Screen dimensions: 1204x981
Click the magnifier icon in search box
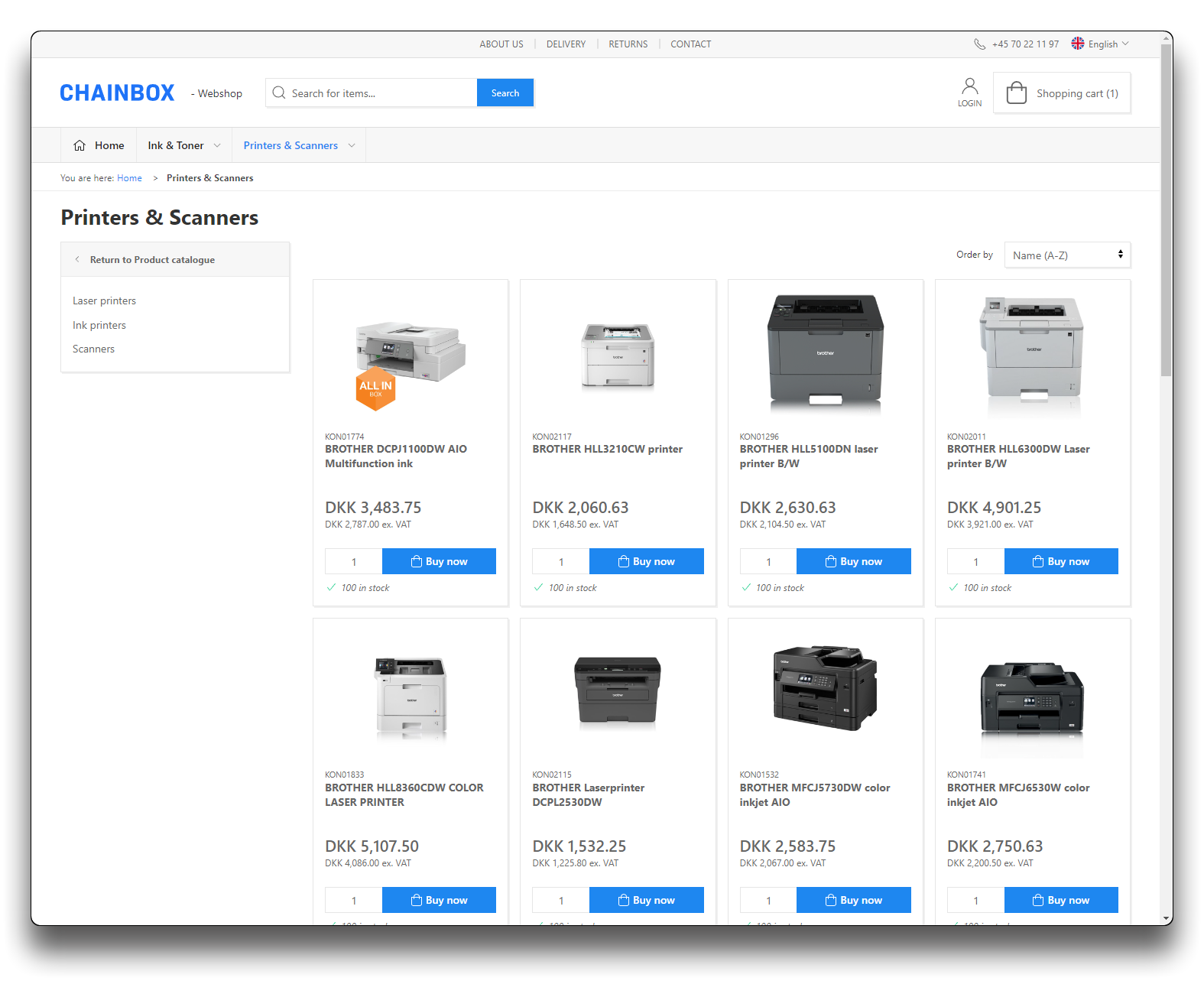point(279,93)
